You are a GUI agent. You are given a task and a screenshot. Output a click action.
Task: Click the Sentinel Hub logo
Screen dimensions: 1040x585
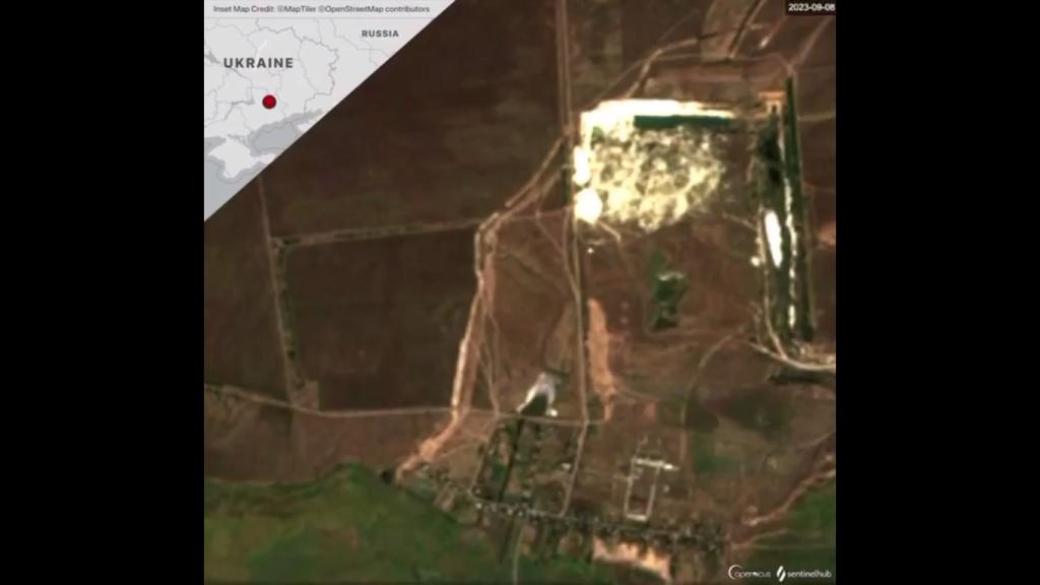[x=804, y=573]
